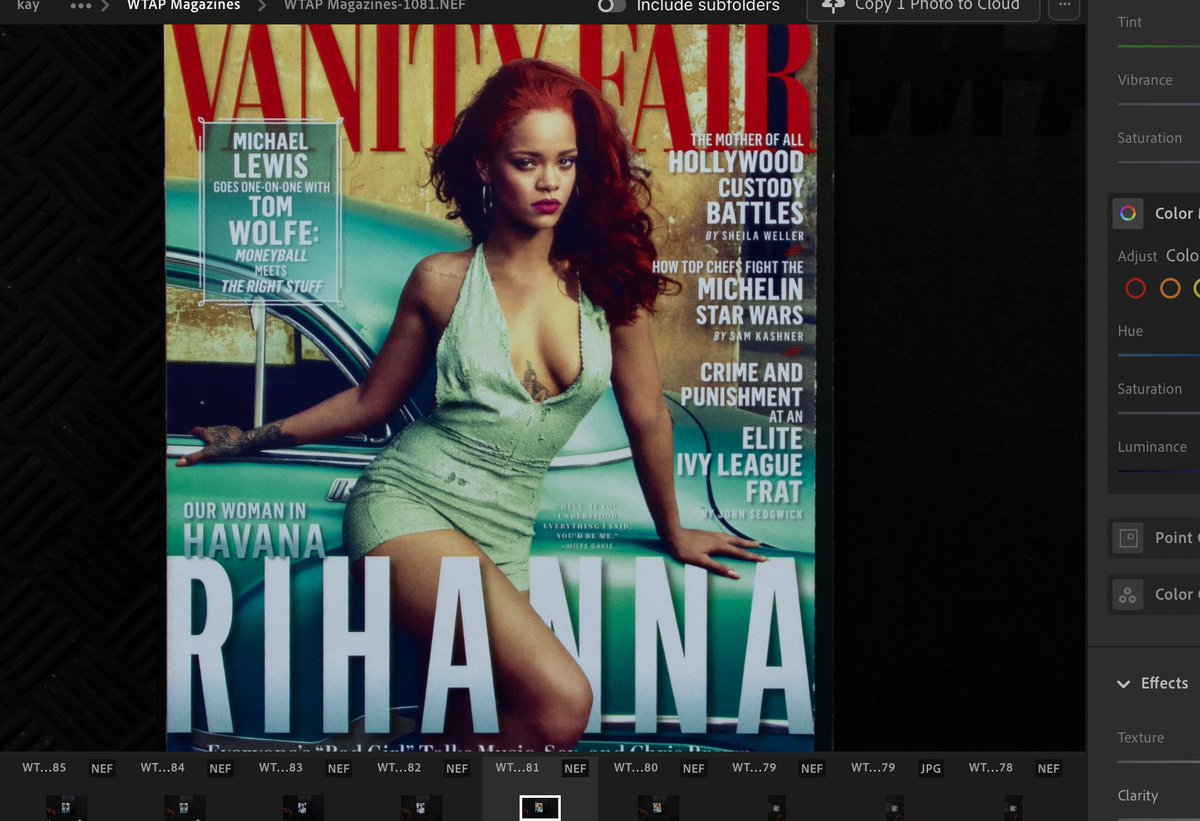Select the WT...79 JPG thumbnail

(895, 808)
